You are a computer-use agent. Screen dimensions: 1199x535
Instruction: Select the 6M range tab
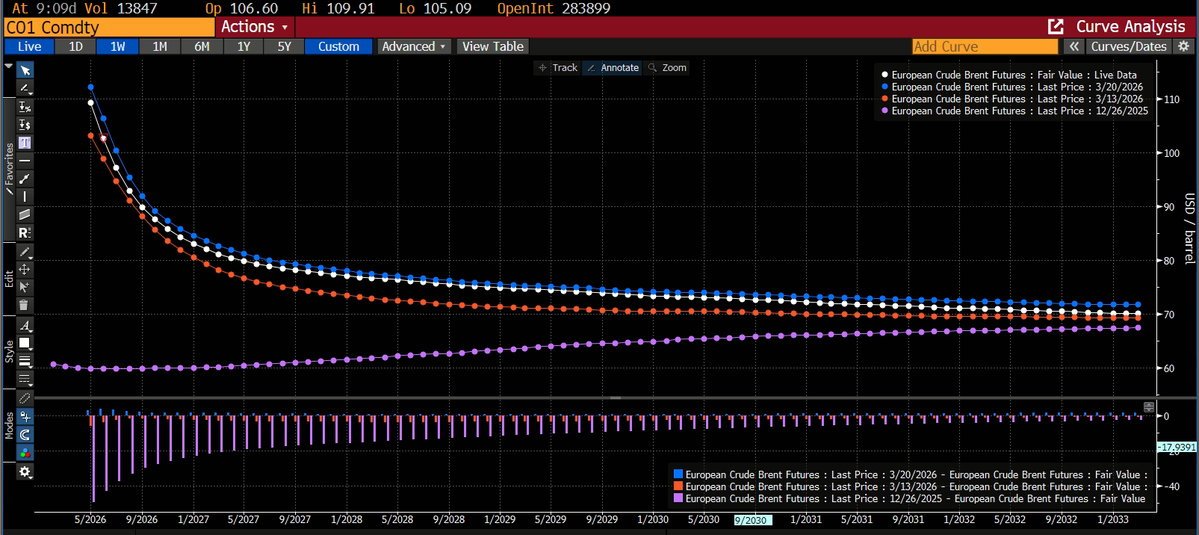coord(201,47)
